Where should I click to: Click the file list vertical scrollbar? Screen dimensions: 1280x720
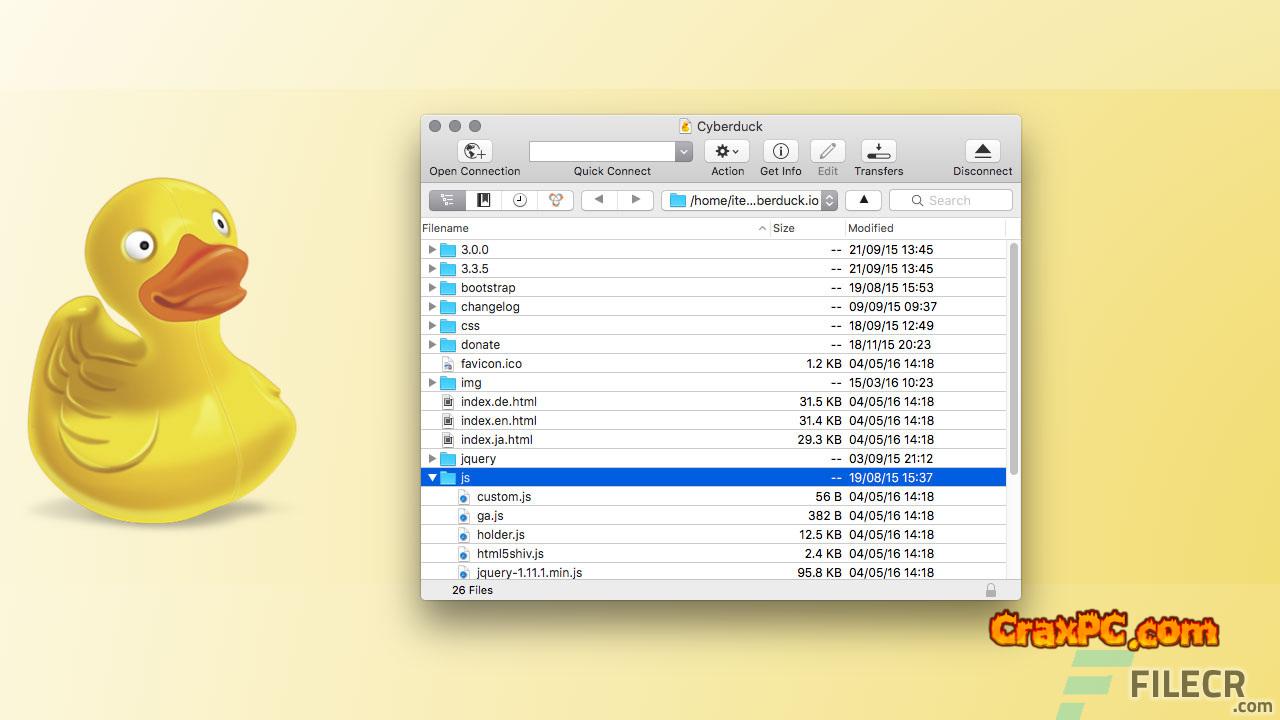click(x=1013, y=360)
